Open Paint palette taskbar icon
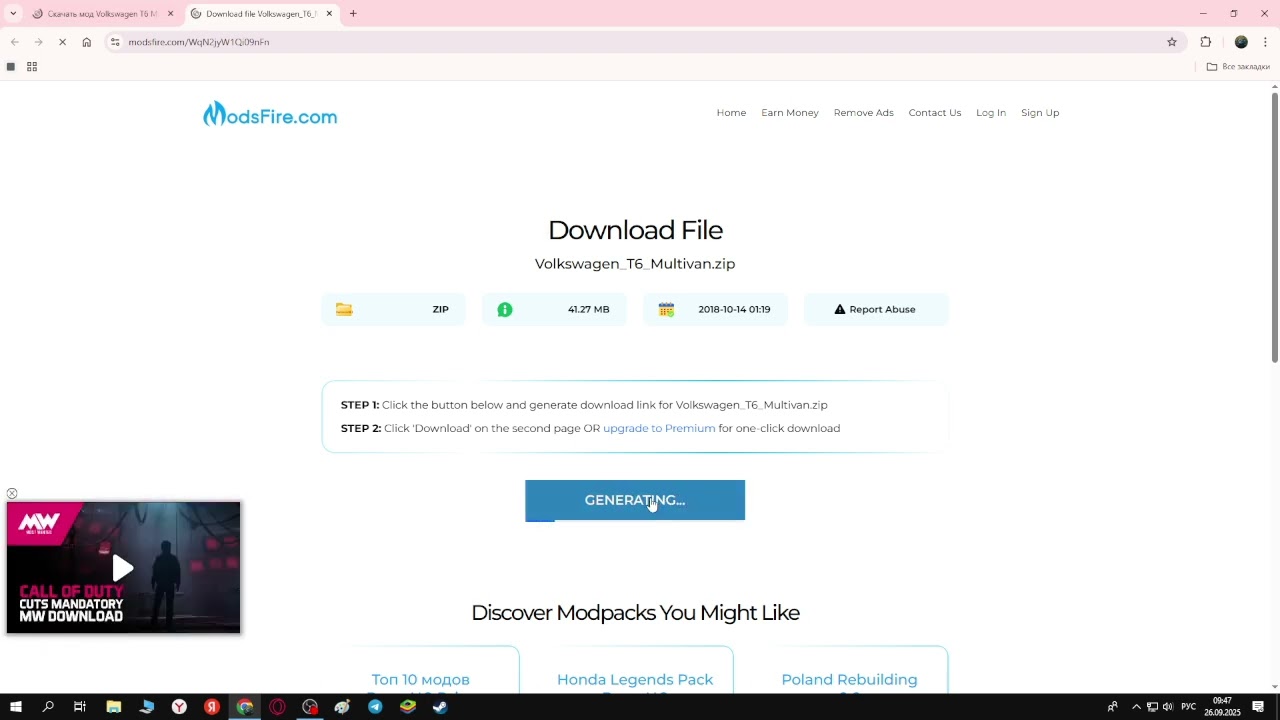Screen dimensions: 1280x720 pos(343,707)
